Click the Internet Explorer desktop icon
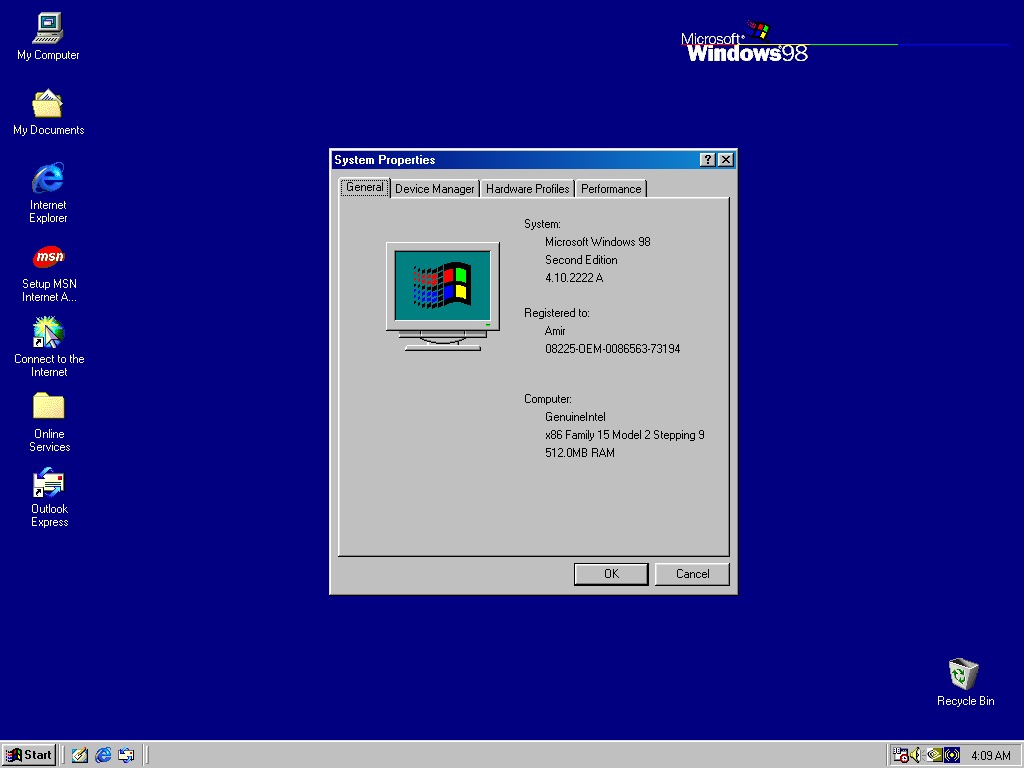The image size is (1024, 768). click(x=48, y=179)
